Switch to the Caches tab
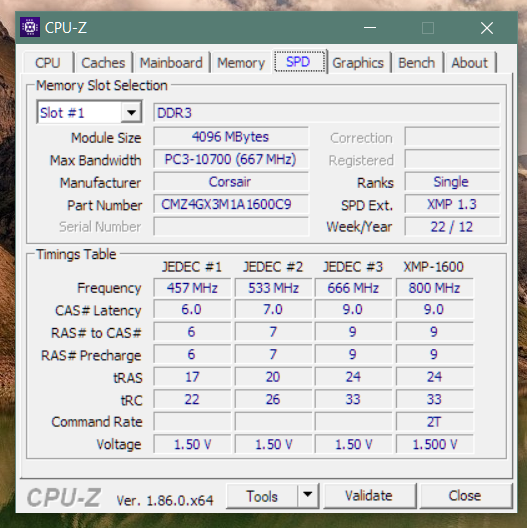 click(x=103, y=63)
